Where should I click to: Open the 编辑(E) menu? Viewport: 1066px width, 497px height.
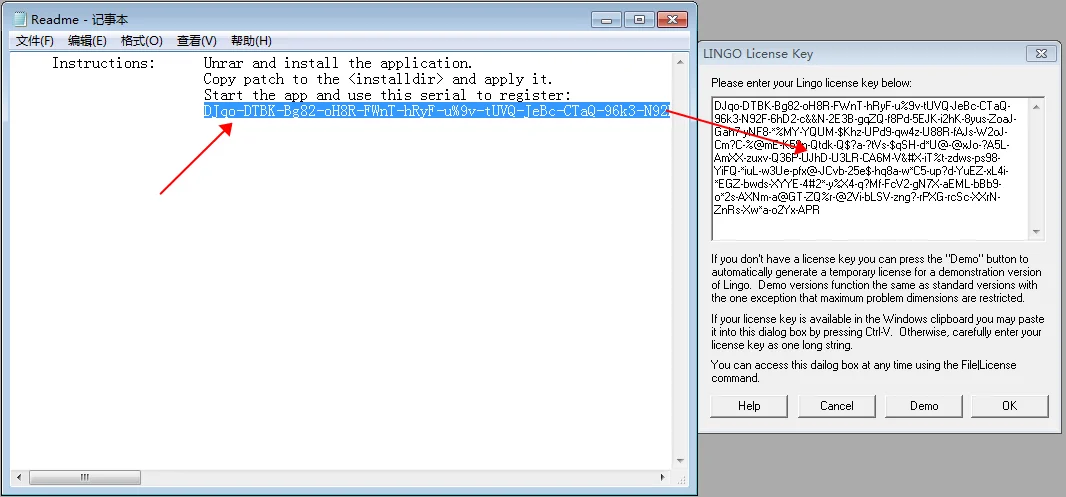pyautogui.click(x=87, y=41)
